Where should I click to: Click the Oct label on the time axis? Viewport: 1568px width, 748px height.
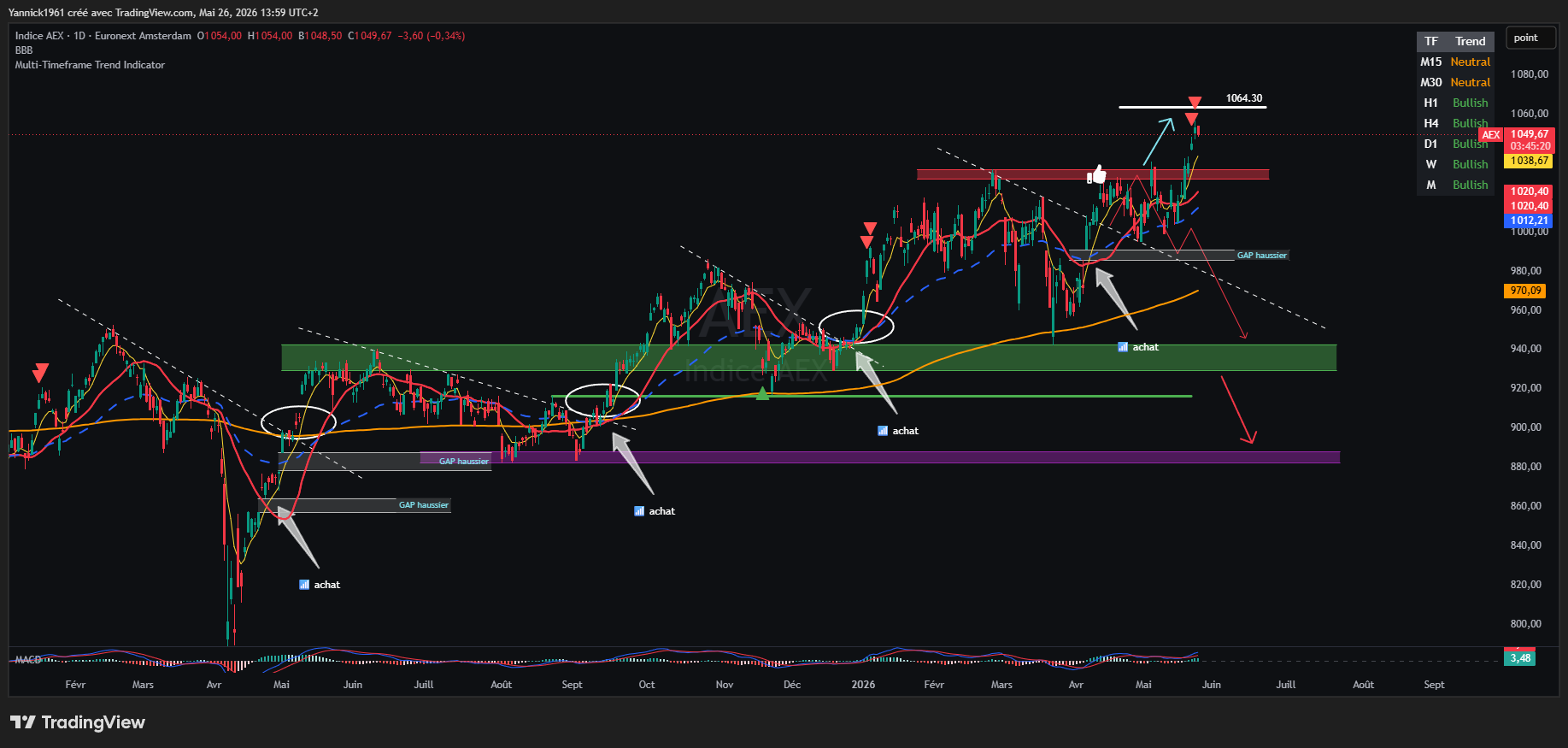[x=647, y=685]
